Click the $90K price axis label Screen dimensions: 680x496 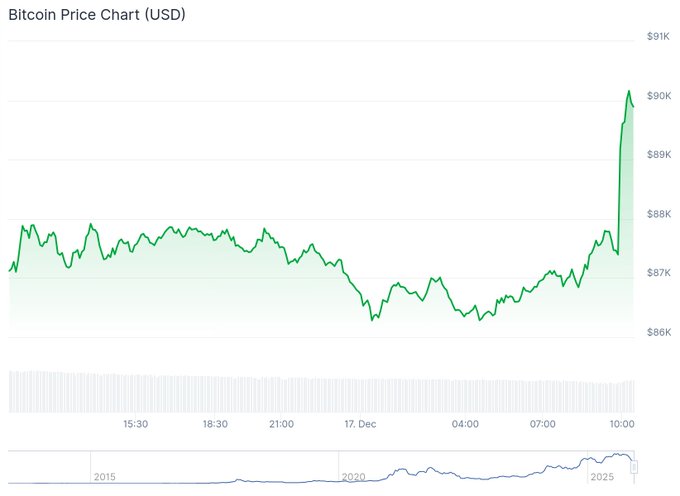658,96
